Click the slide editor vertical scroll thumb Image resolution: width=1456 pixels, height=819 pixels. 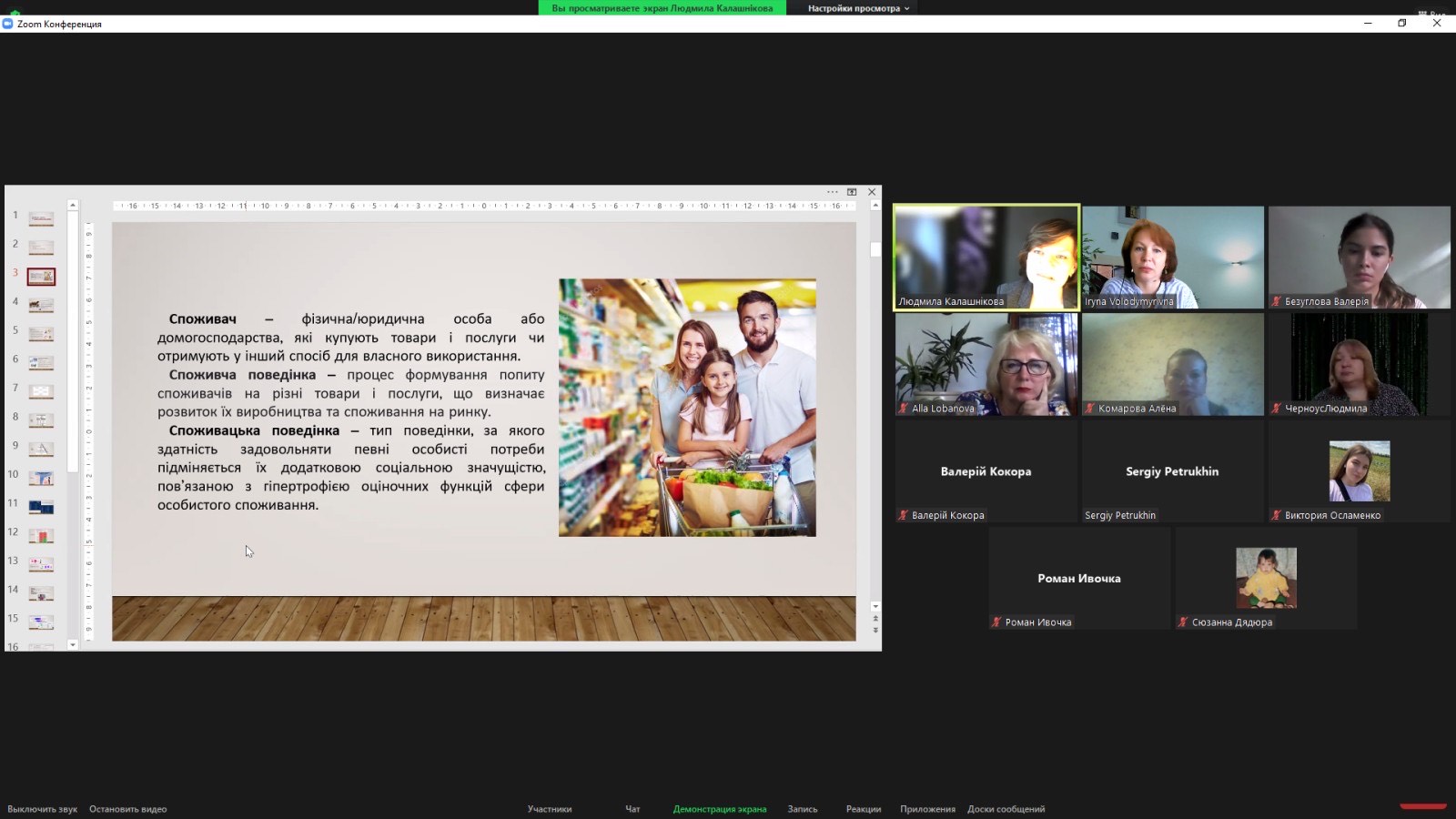click(875, 248)
